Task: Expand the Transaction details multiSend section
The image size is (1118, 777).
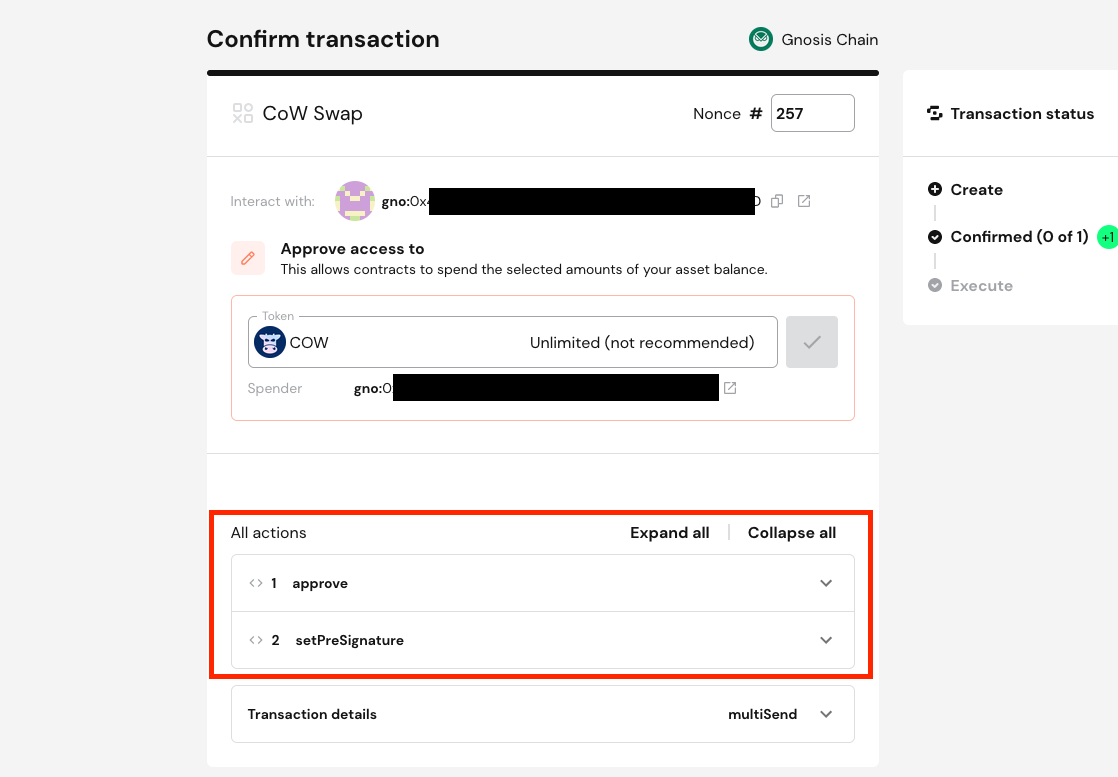Action: coord(826,714)
